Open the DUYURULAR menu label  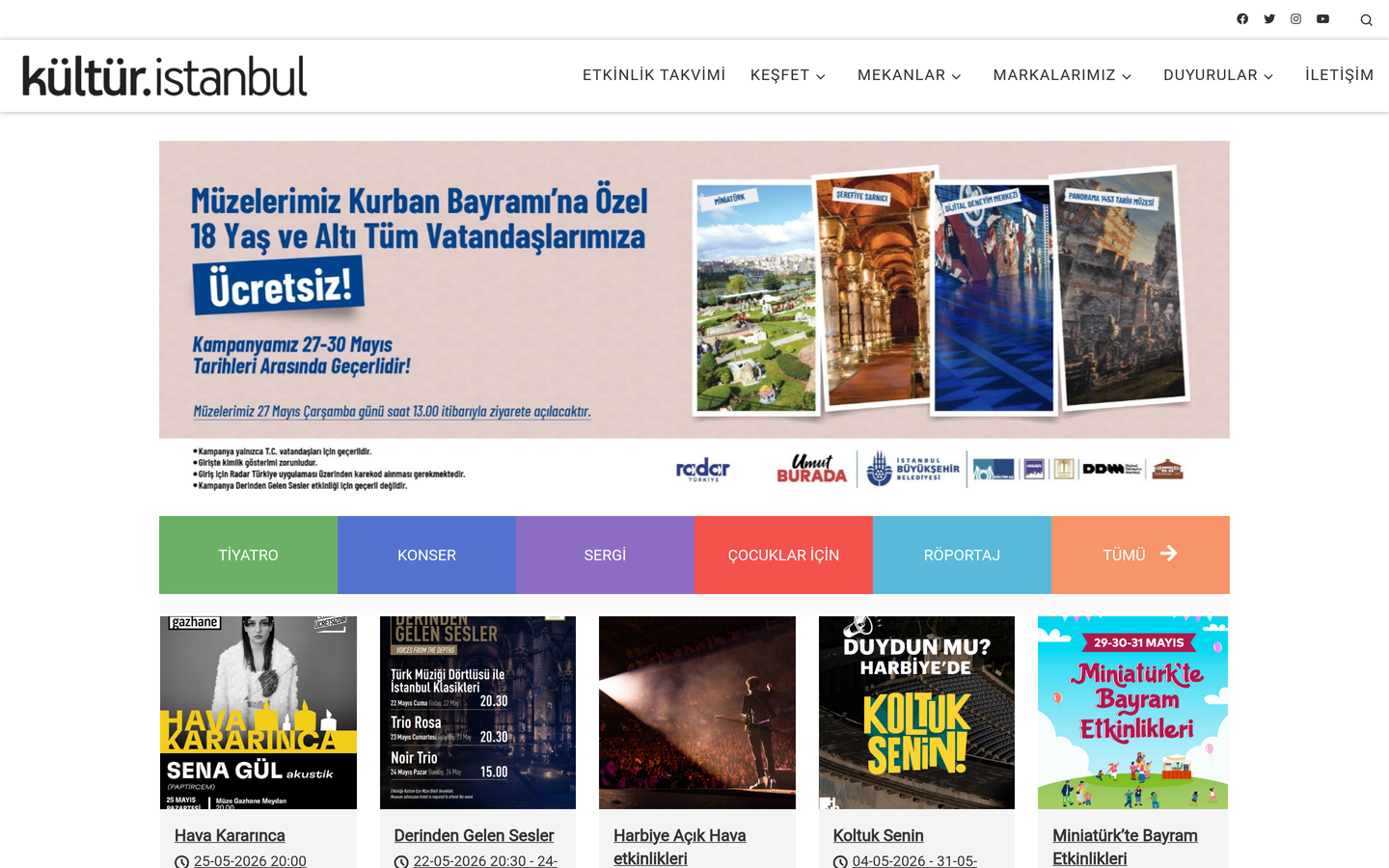coord(1211,75)
